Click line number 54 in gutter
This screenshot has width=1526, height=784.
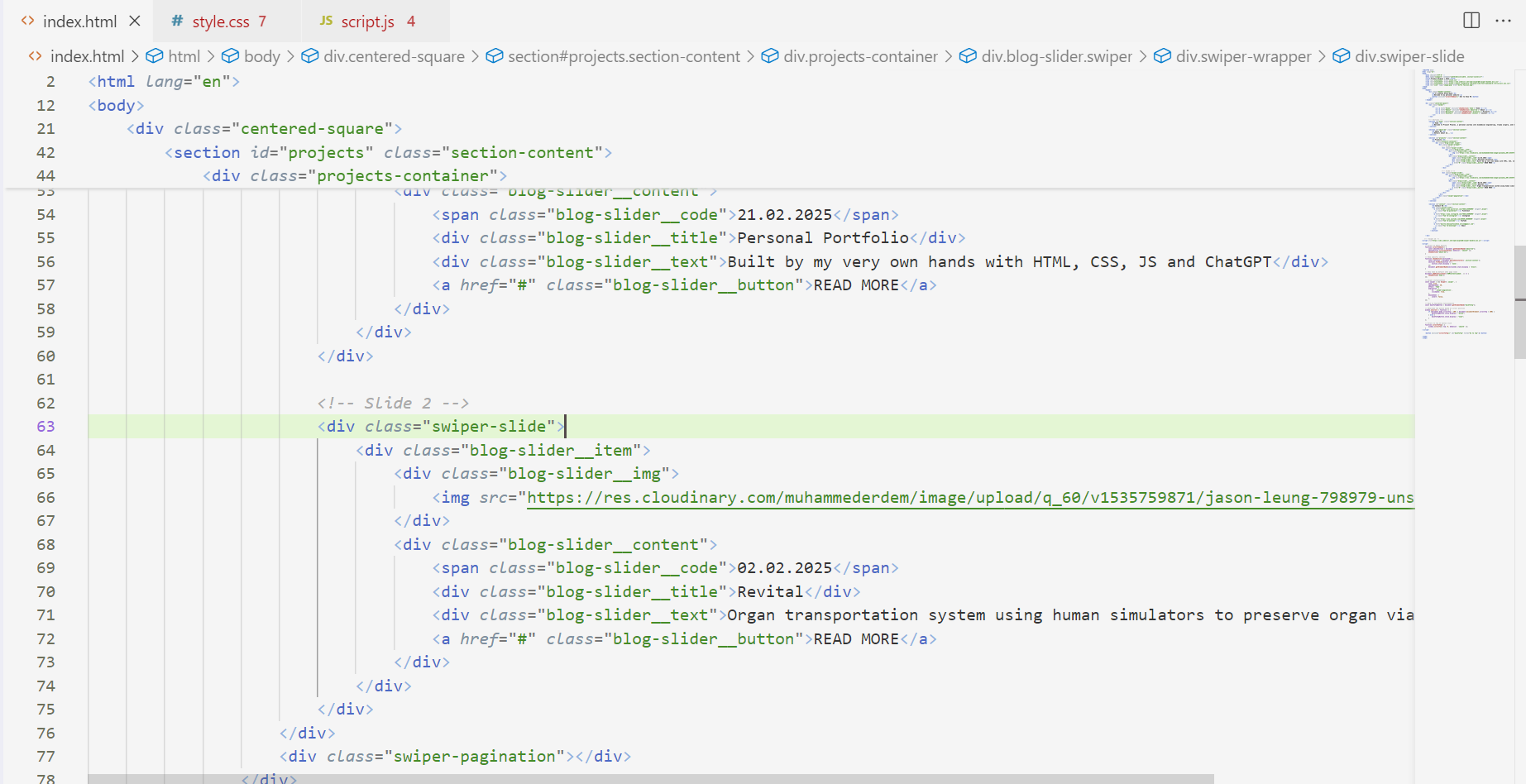(x=45, y=214)
